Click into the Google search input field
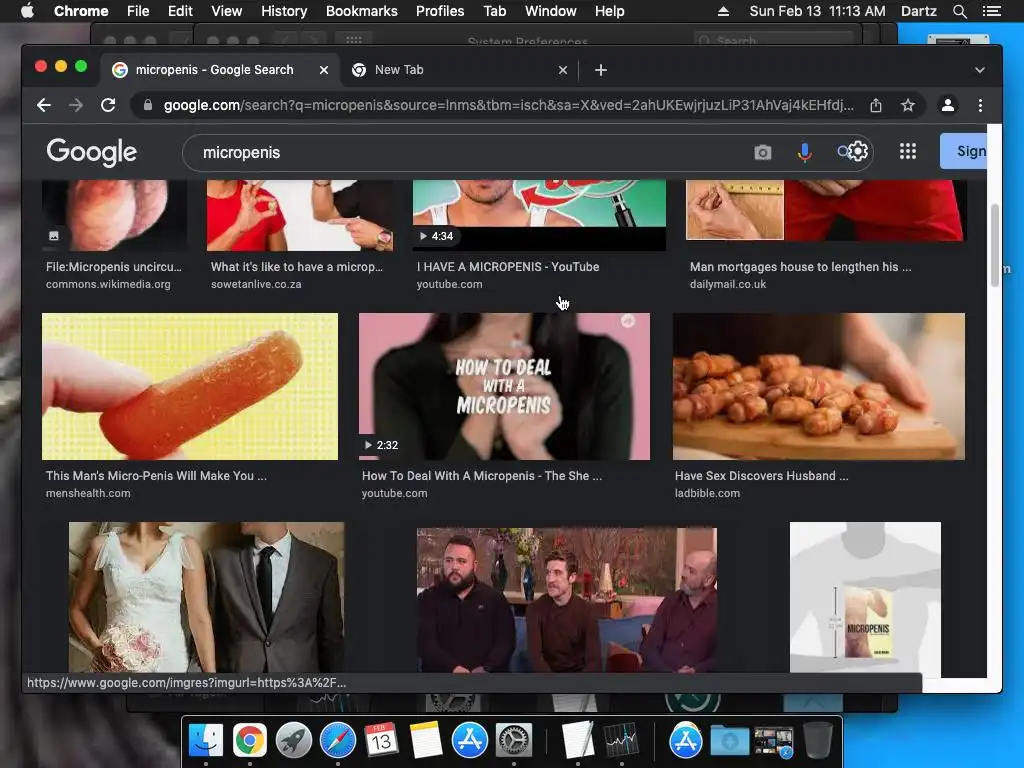 470,152
